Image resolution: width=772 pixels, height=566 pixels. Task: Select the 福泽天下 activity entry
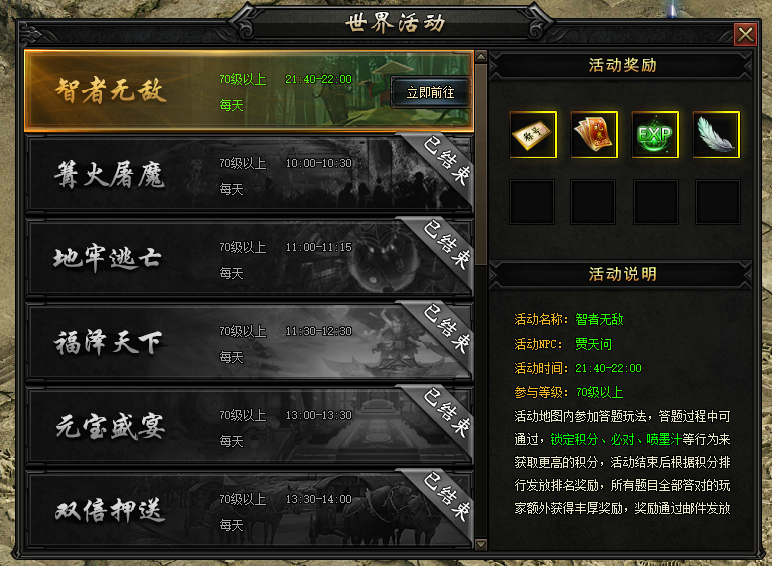click(x=249, y=343)
